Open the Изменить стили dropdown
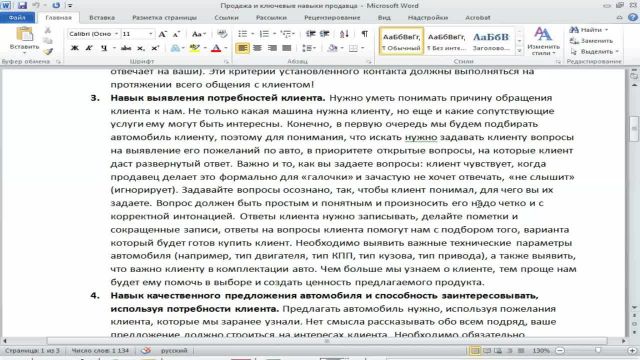The image size is (640, 360). point(543,41)
